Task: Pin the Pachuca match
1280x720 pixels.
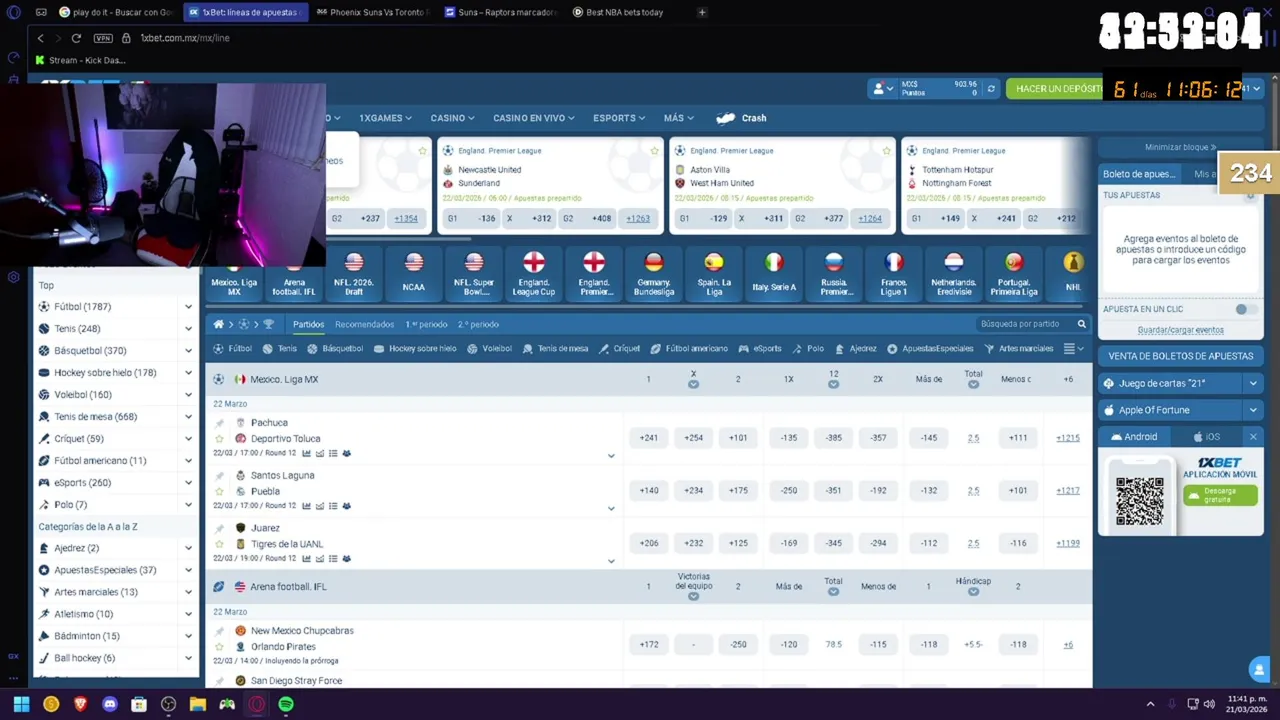Action: click(219, 423)
